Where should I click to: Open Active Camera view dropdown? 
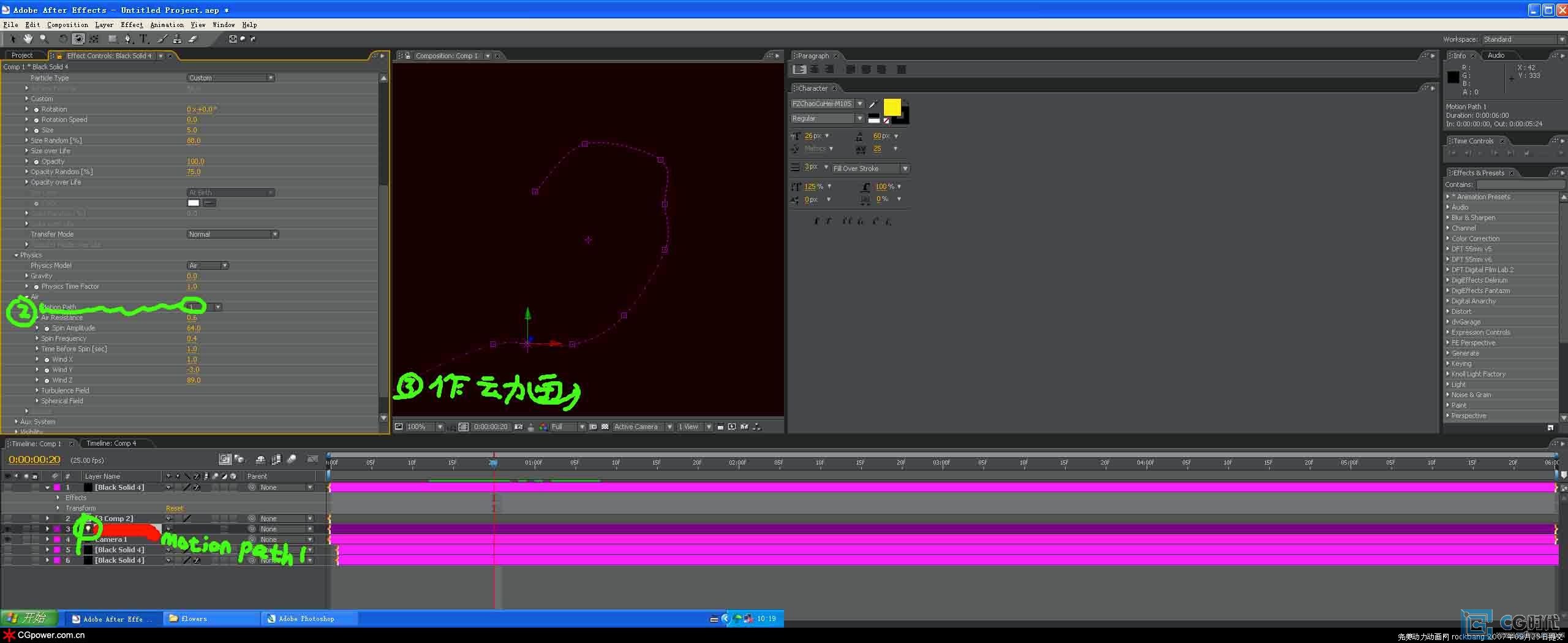click(x=643, y=427)
